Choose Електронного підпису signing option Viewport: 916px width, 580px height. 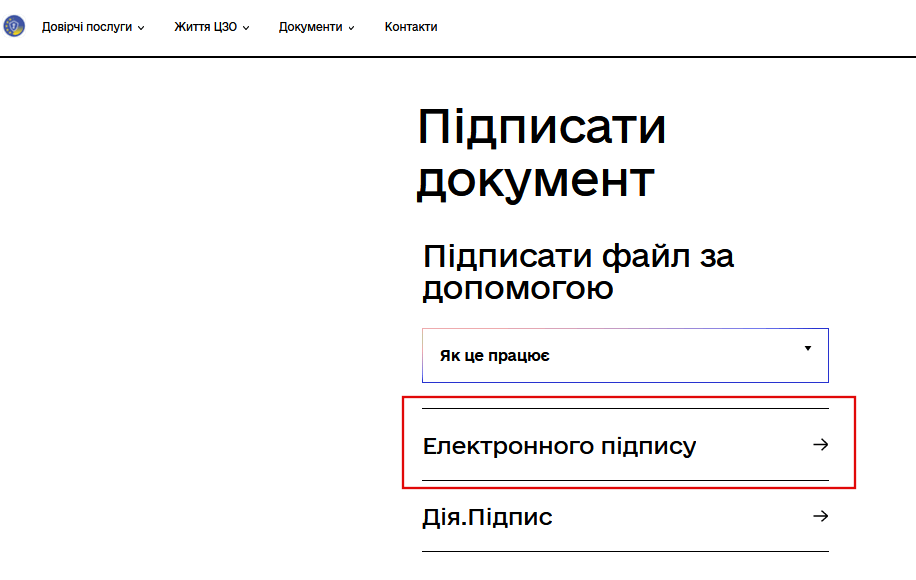pyautogui.click(x=625, y=444)
